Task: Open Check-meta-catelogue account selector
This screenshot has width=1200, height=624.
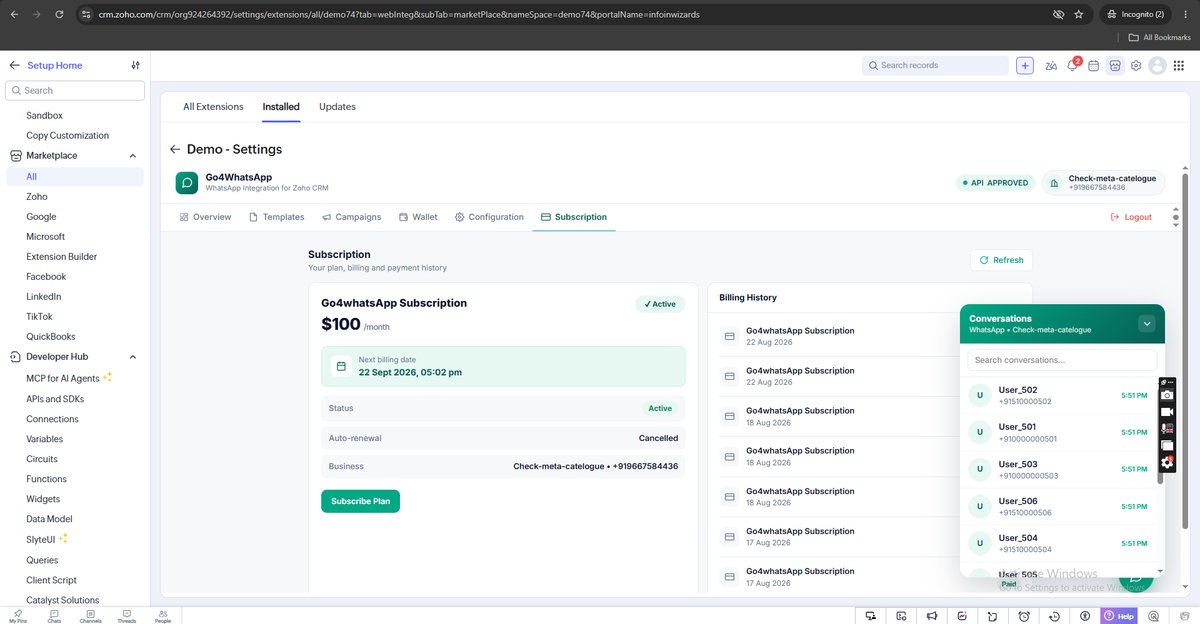Action: tap(1103, 183)
